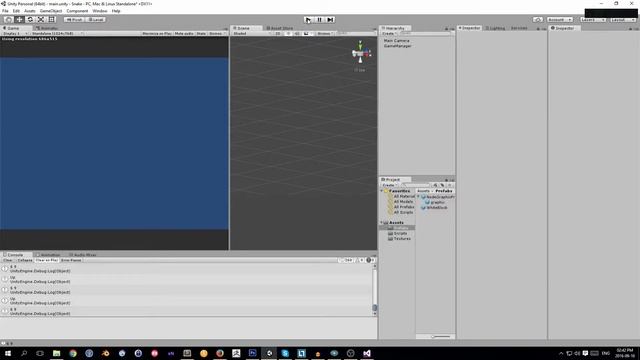Open the Edit menu

tap(16, 11)
